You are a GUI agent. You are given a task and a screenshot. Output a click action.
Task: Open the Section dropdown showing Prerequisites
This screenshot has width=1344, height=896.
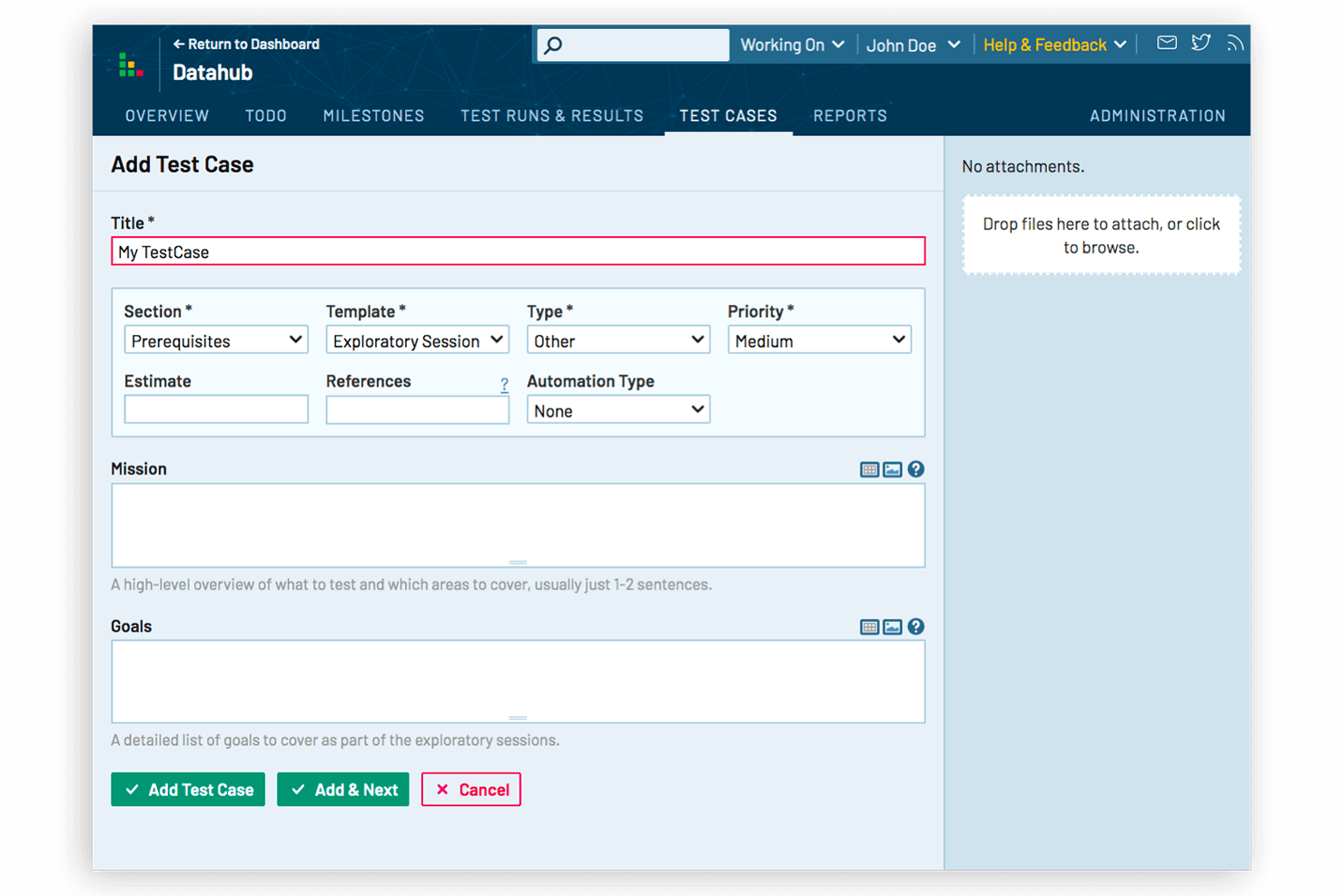coord(215,340)
